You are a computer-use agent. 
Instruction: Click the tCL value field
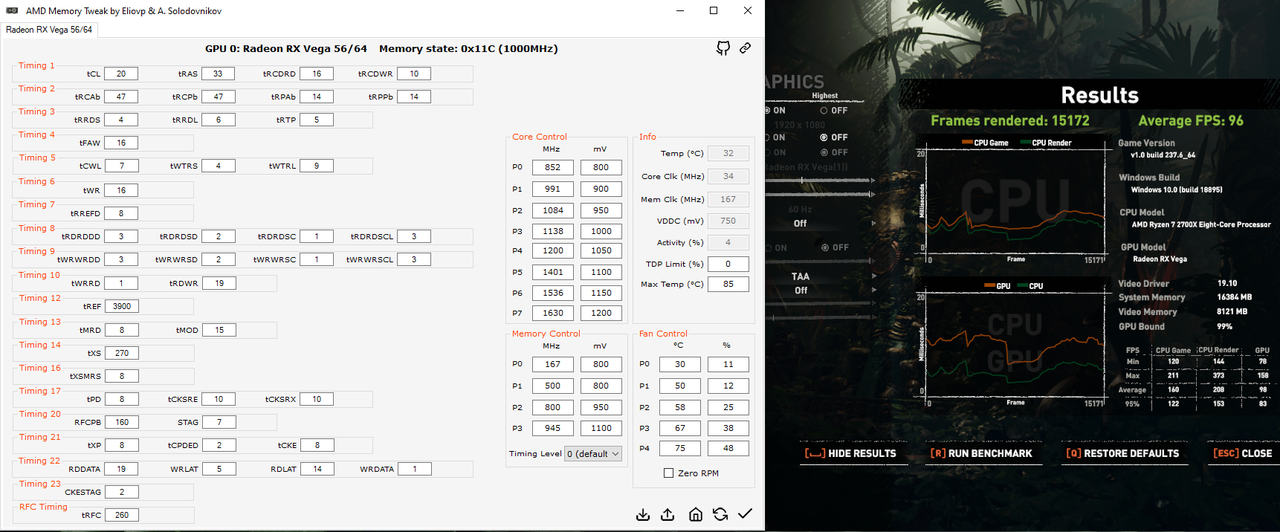point(122,74)
